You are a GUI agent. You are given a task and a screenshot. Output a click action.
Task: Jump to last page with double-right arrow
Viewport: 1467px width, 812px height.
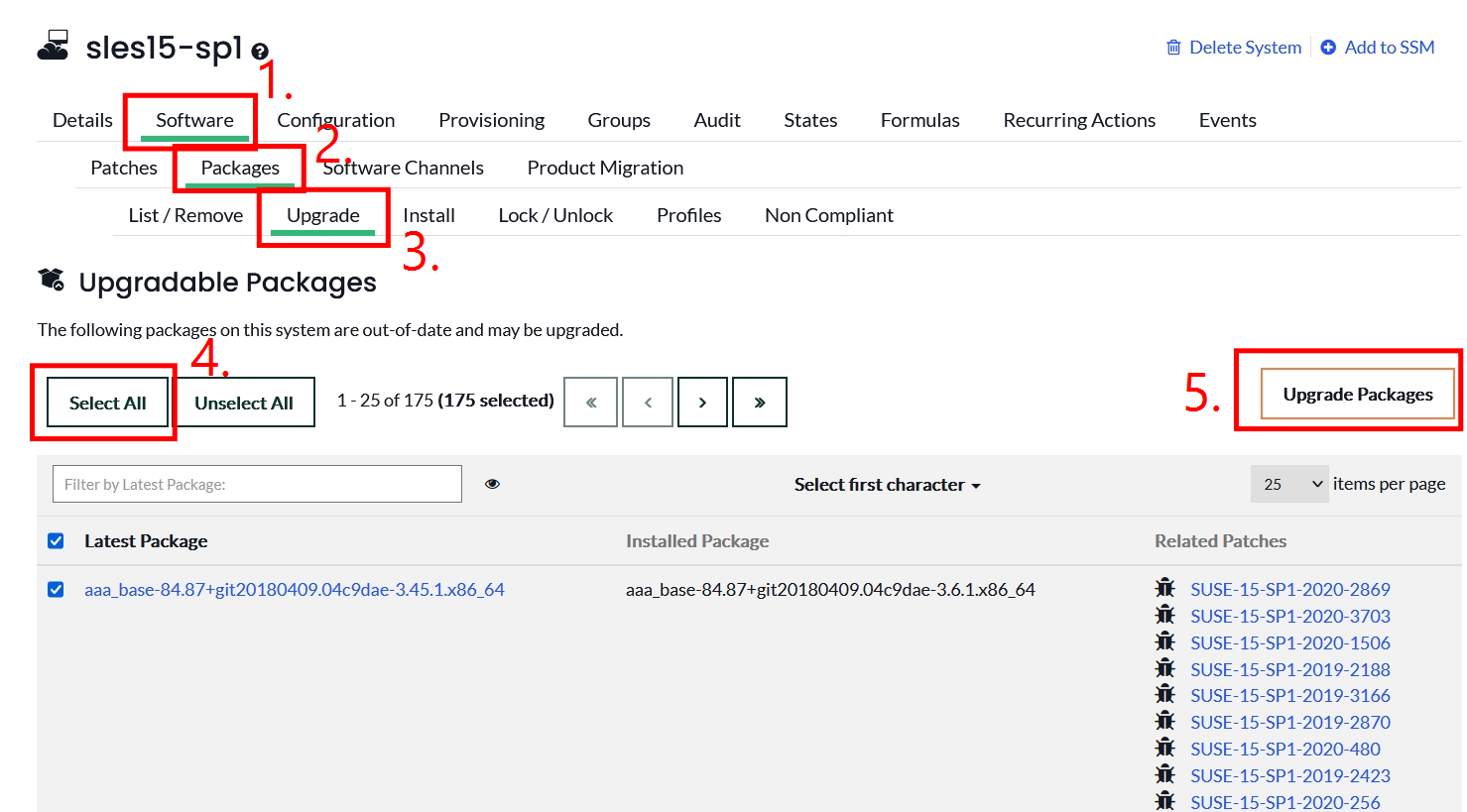point(760,402)
